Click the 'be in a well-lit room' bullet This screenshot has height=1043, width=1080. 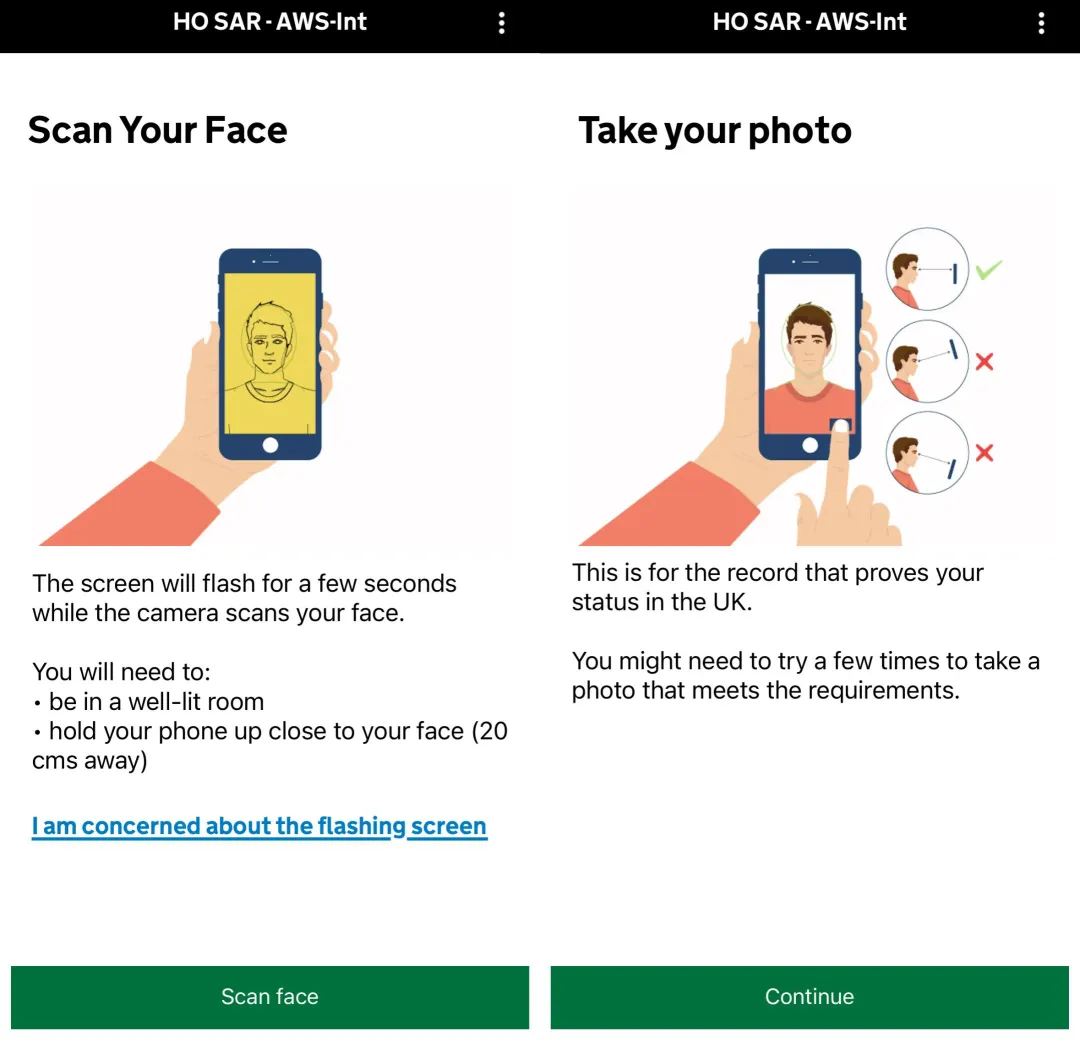click(x=149, y=702)
